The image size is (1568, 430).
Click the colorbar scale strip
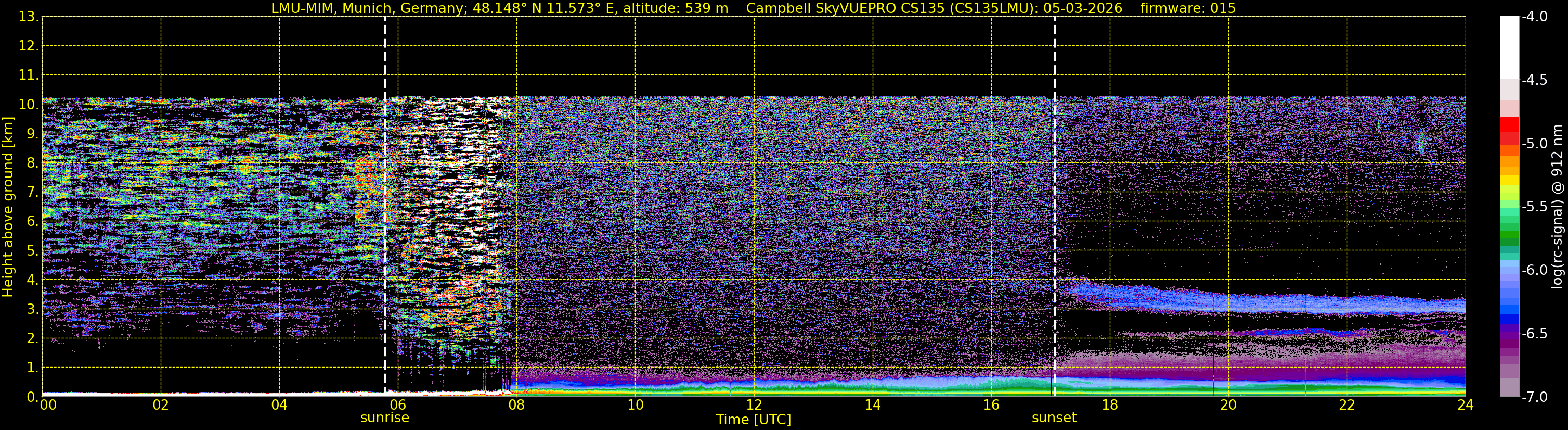(1510, 207)
